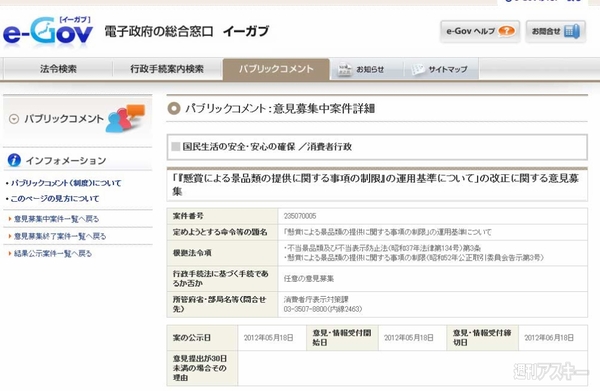600x391 pixels.
Task: Click the サイトマップ map icon
Action: [x=417, y=70]
